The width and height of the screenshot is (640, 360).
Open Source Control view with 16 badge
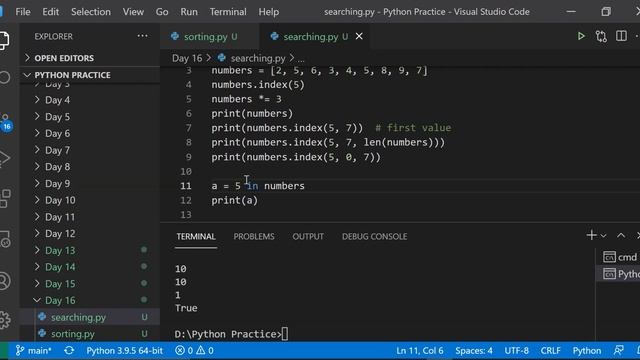[x=5, y=122]
